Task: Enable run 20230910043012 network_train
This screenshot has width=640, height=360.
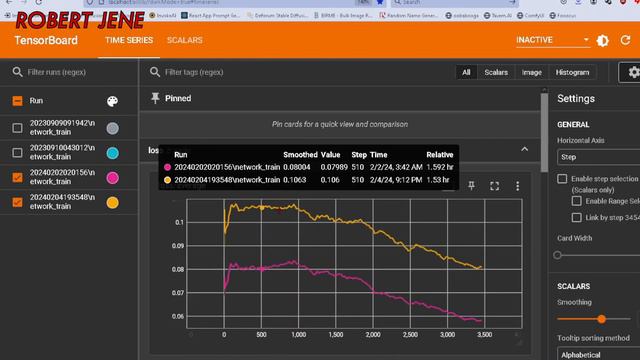Action: tap(17, 153)
